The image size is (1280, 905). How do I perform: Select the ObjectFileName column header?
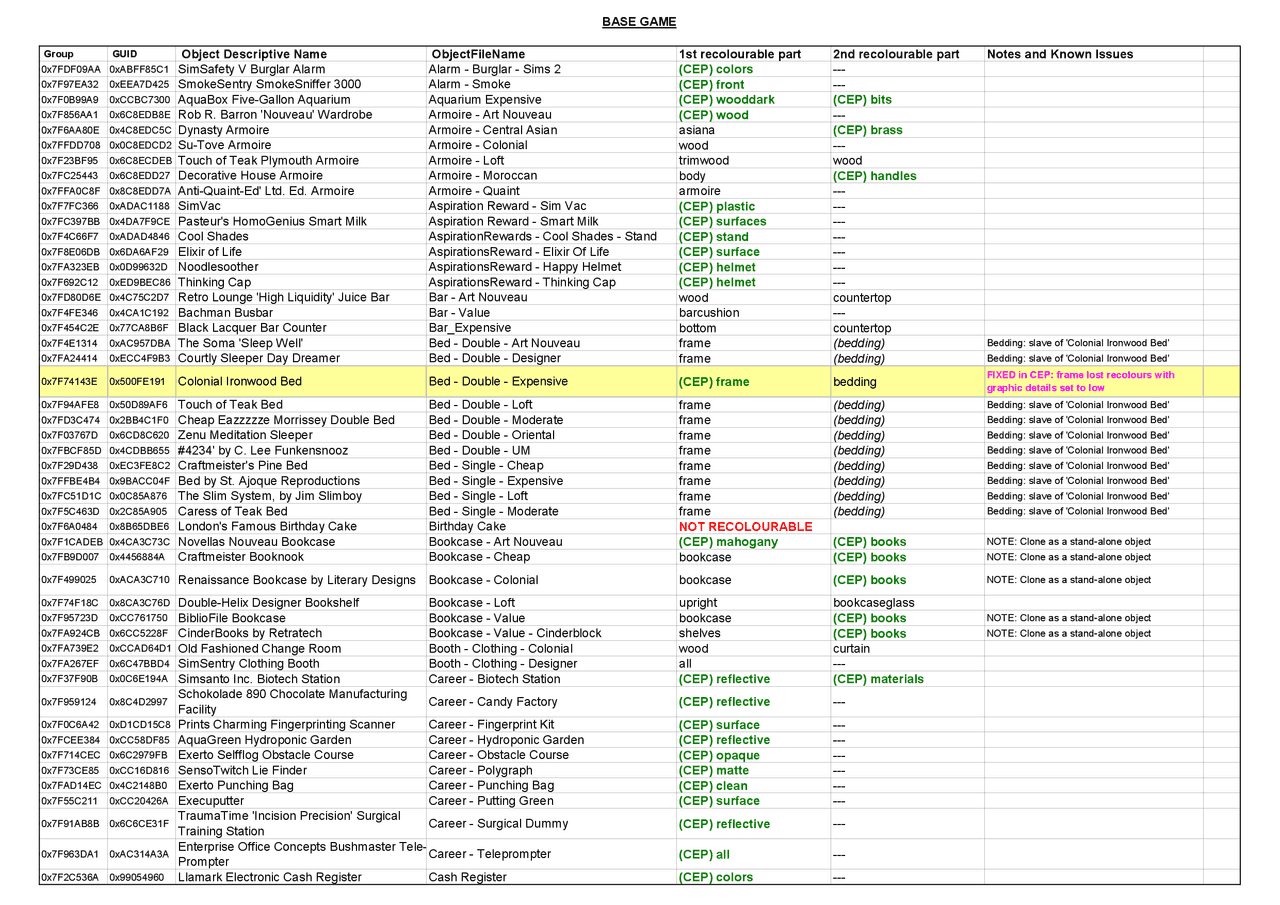point(477,54)
